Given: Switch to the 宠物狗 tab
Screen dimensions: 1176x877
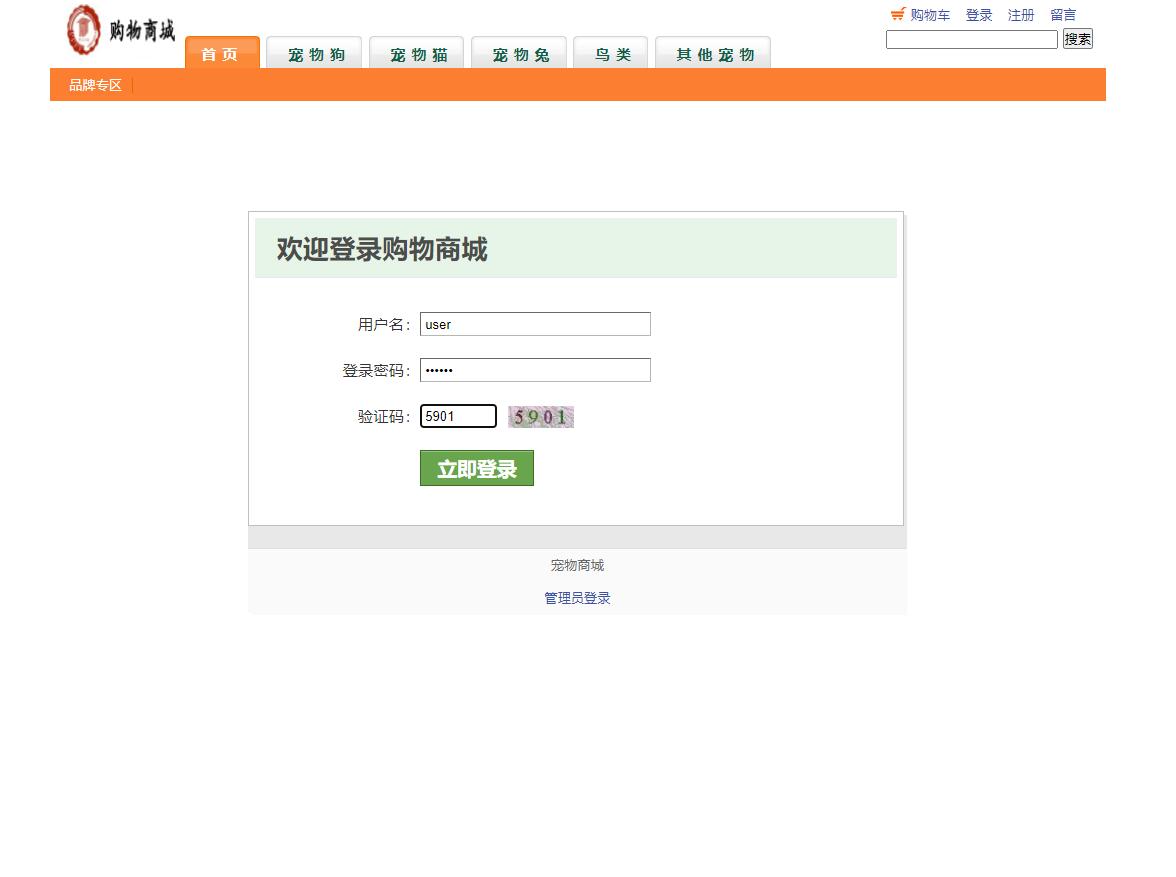Looking at the screenshot, I should point(314,55).
